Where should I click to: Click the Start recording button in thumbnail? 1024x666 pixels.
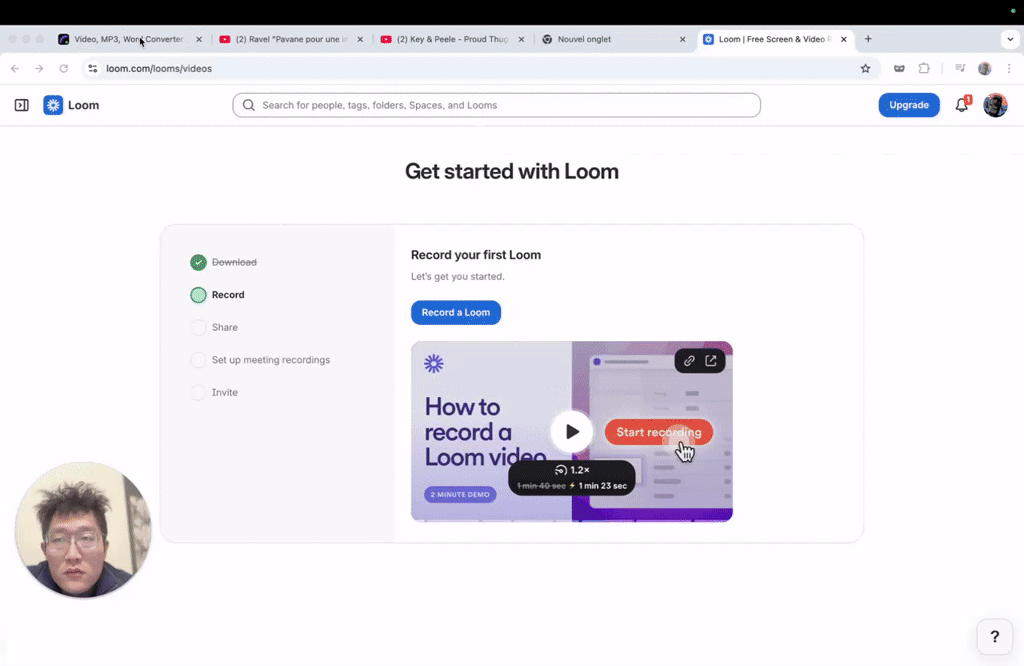pyautogui.click(x=658, y=432)
